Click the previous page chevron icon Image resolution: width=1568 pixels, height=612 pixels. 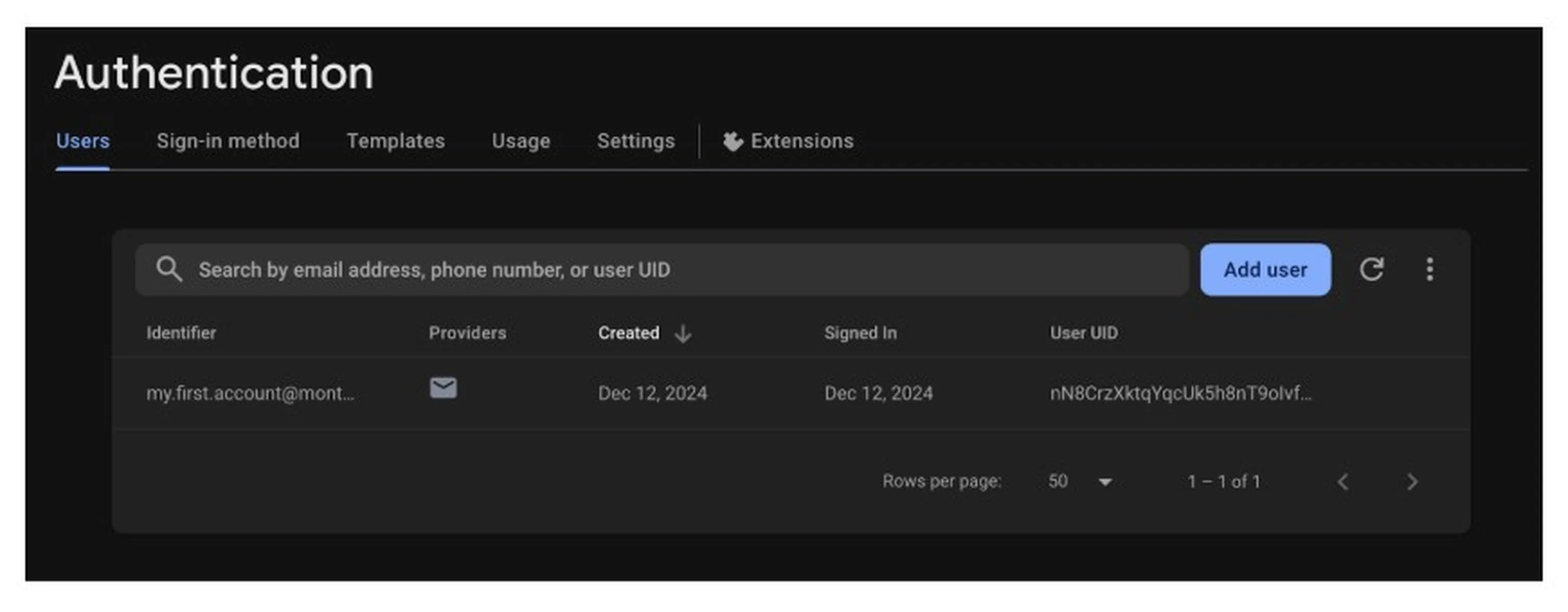[1344, 482]
